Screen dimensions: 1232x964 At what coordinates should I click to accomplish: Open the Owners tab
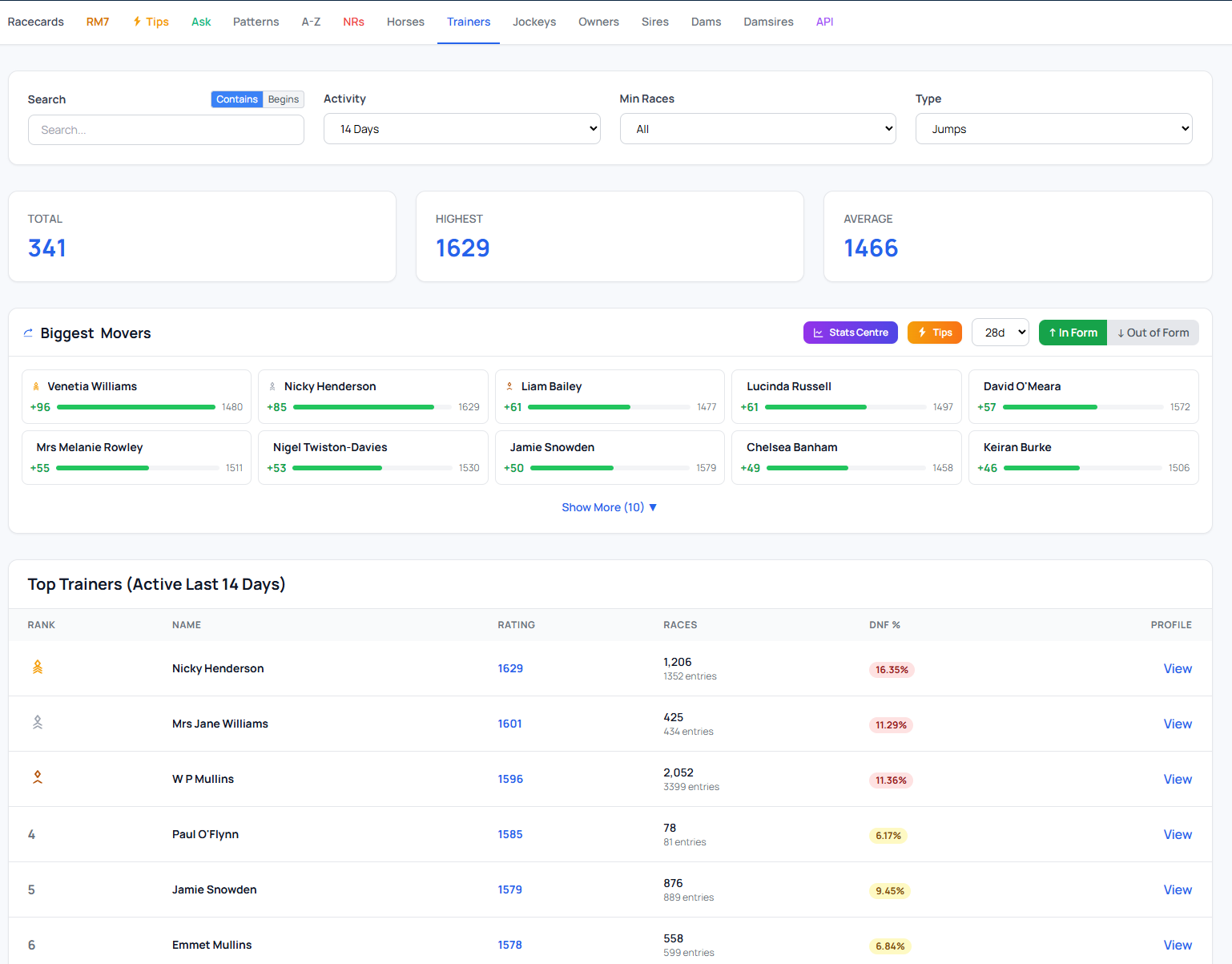598,22
